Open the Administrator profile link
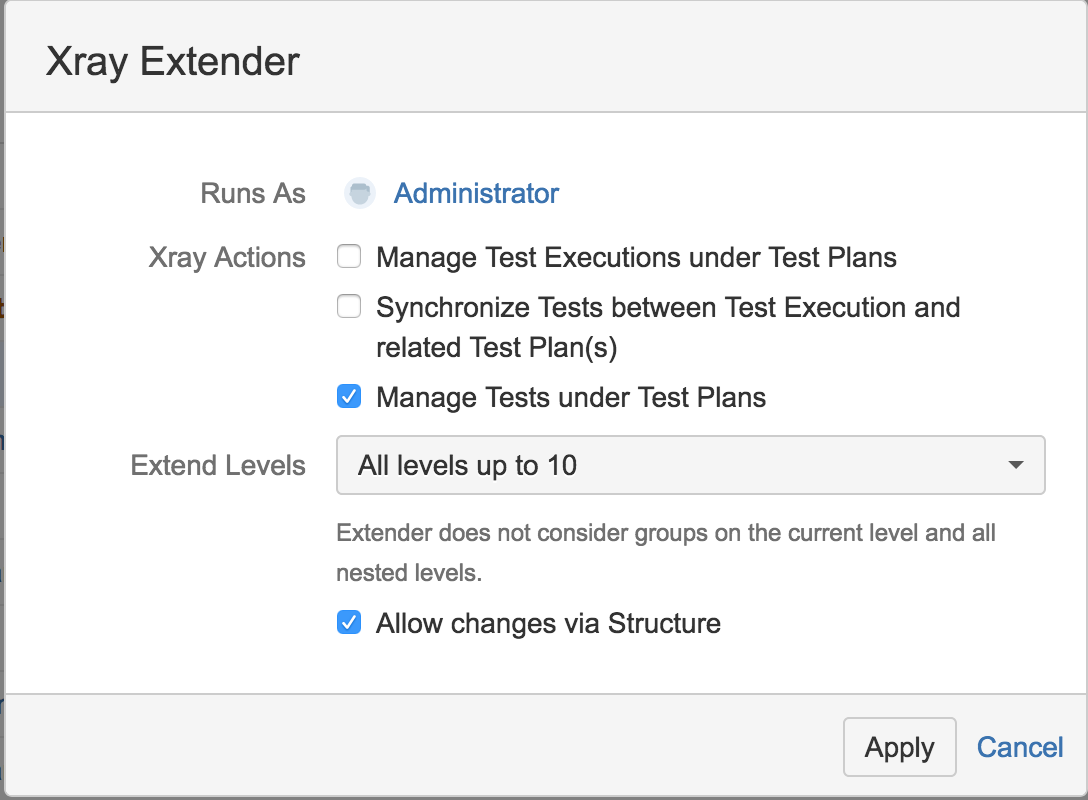The width and height of the screenshot is (1088, 800). pyautogui.click(x=476, y=194)
